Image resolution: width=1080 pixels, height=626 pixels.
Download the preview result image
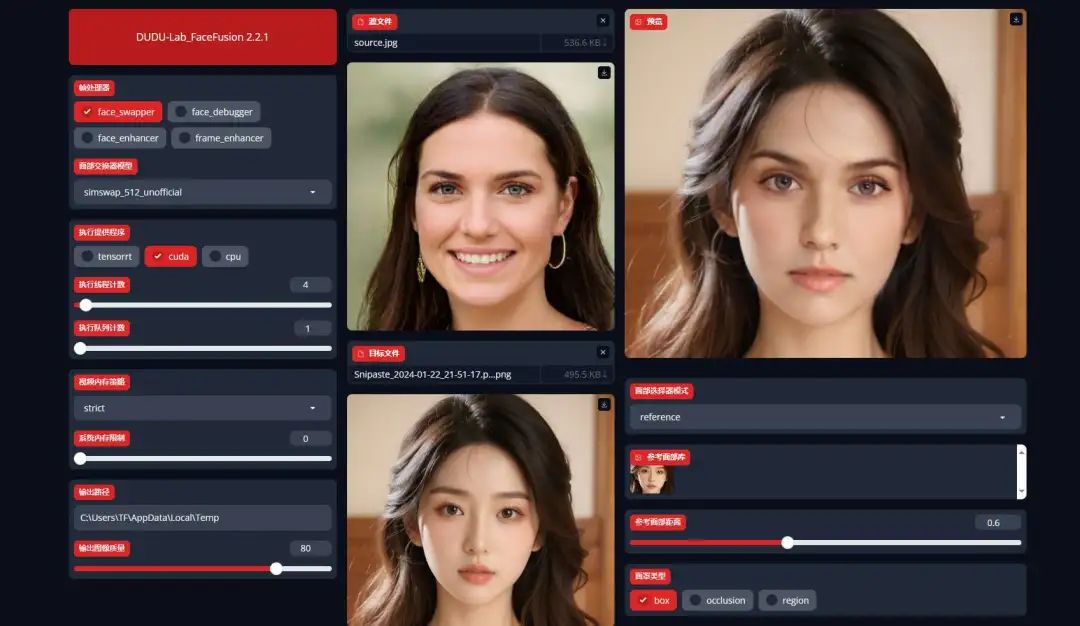[1015, 19]
